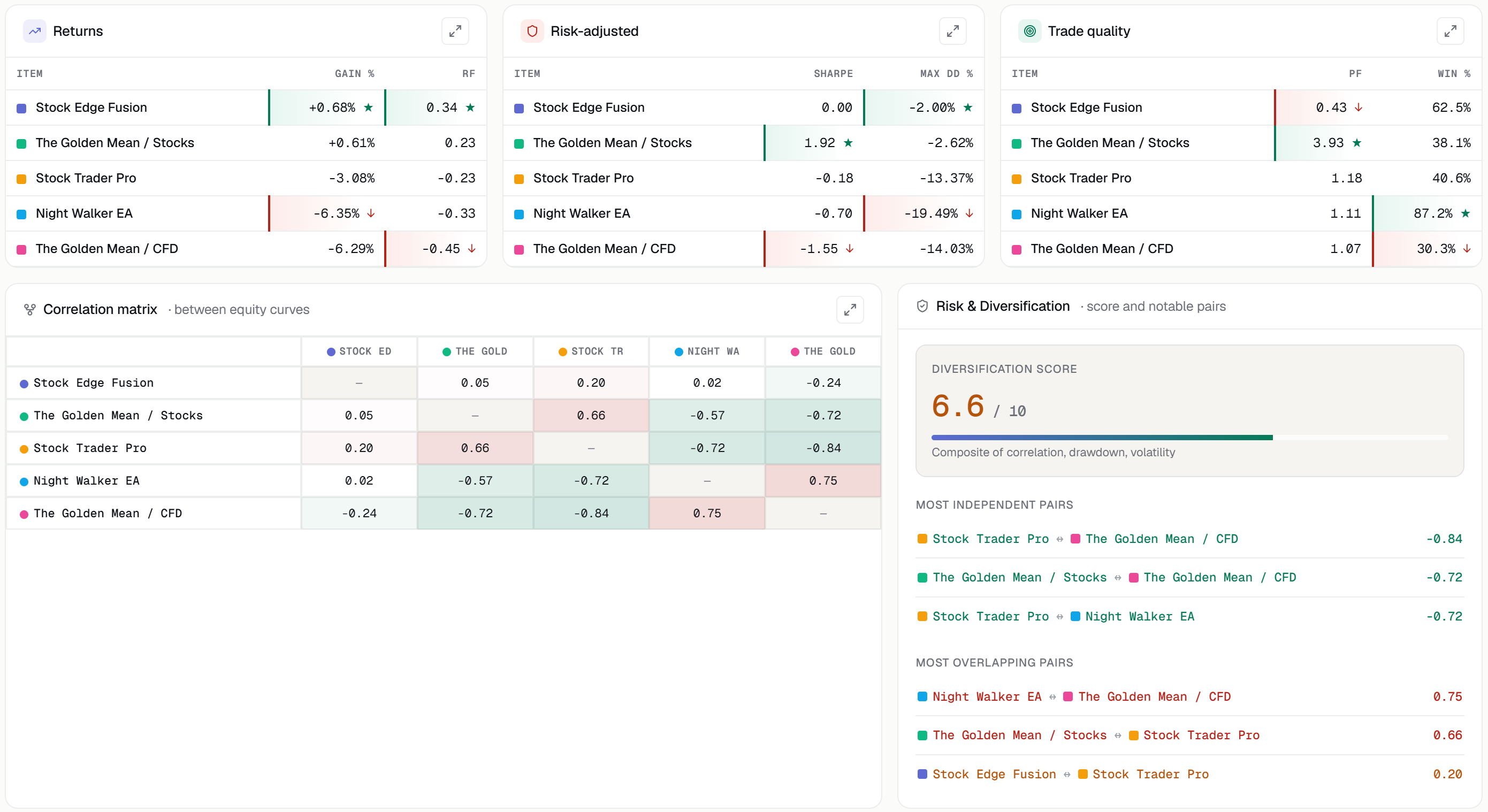Click Stock Edge Fusion swatch in Returns
Viewport: 1488px width, 812px height.
tap(21, 108)
